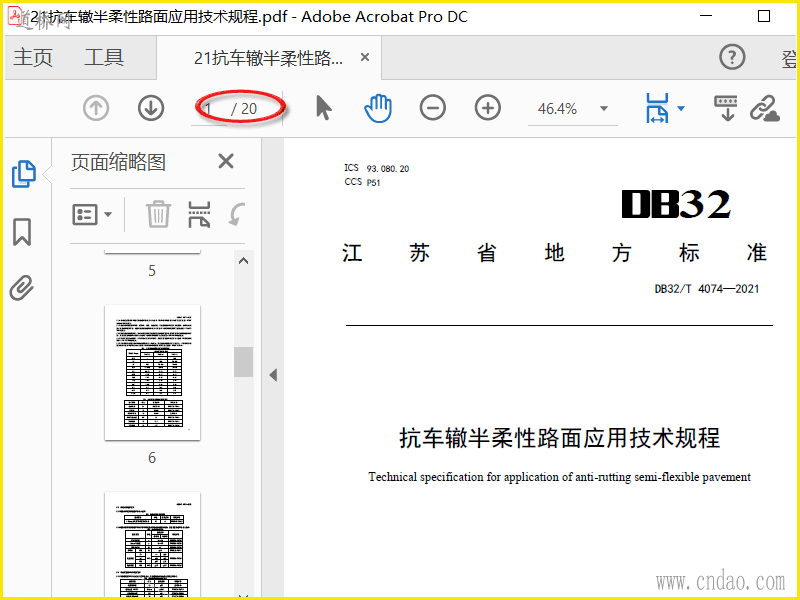Minimize the Acrobat window
The height and width of the screenshot is (600, 800).
(x=706, y=16)
